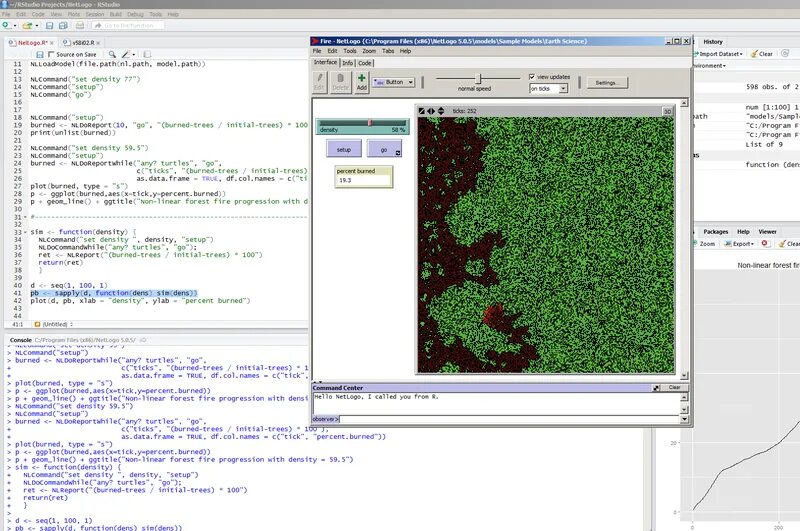Open the (Untitled) section navigator in the status bar
The image size is (800, 531).
pos(54,324)
